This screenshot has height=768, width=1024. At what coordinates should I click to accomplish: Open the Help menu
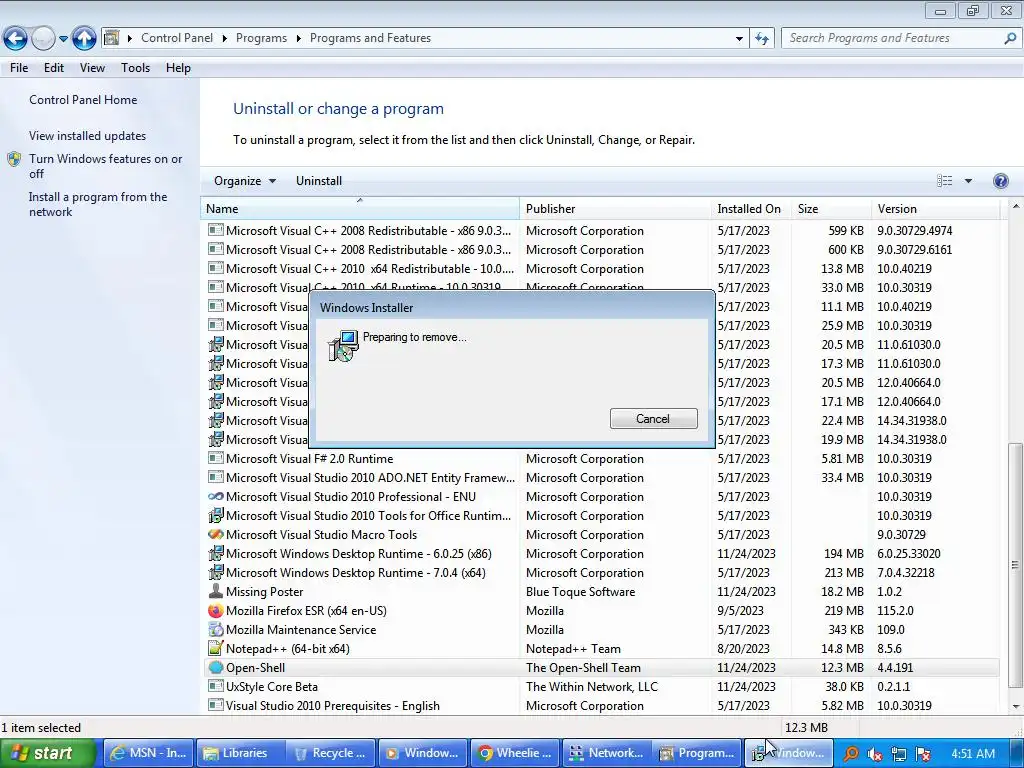[178, 68]
